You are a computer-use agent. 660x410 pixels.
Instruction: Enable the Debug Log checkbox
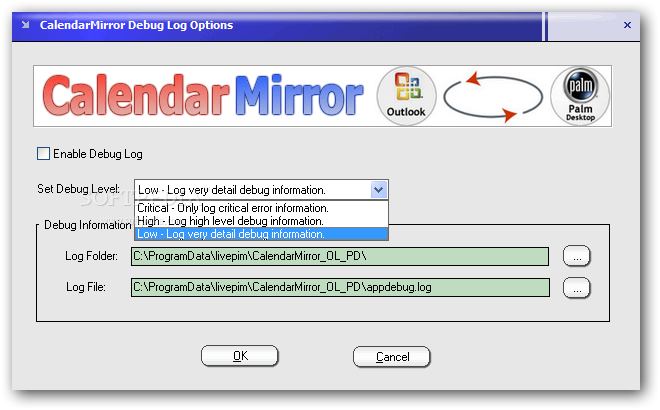point(43,154)
